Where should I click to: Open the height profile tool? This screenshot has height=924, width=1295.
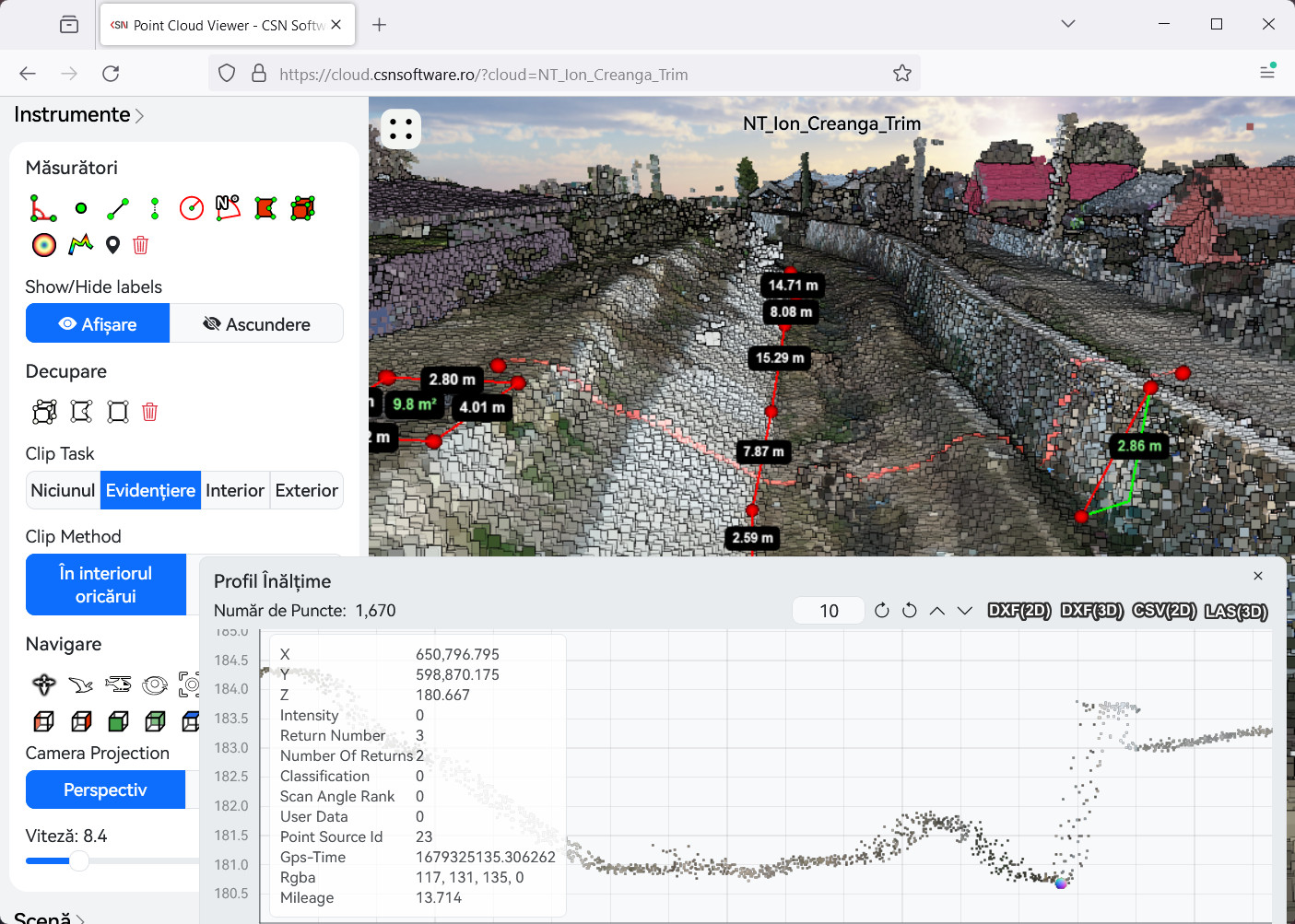pos(80,244)
